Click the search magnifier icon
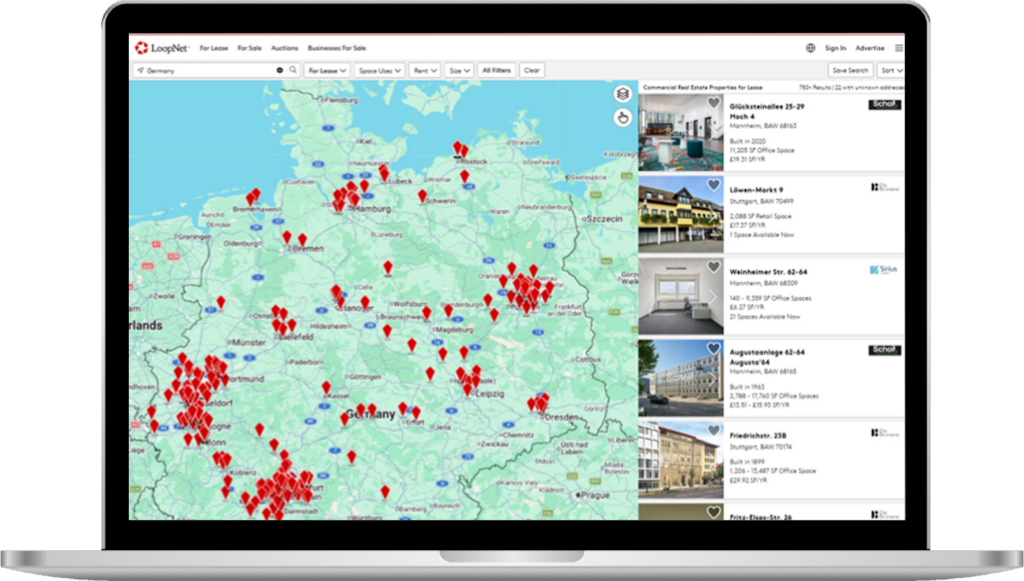 (293, 70)
